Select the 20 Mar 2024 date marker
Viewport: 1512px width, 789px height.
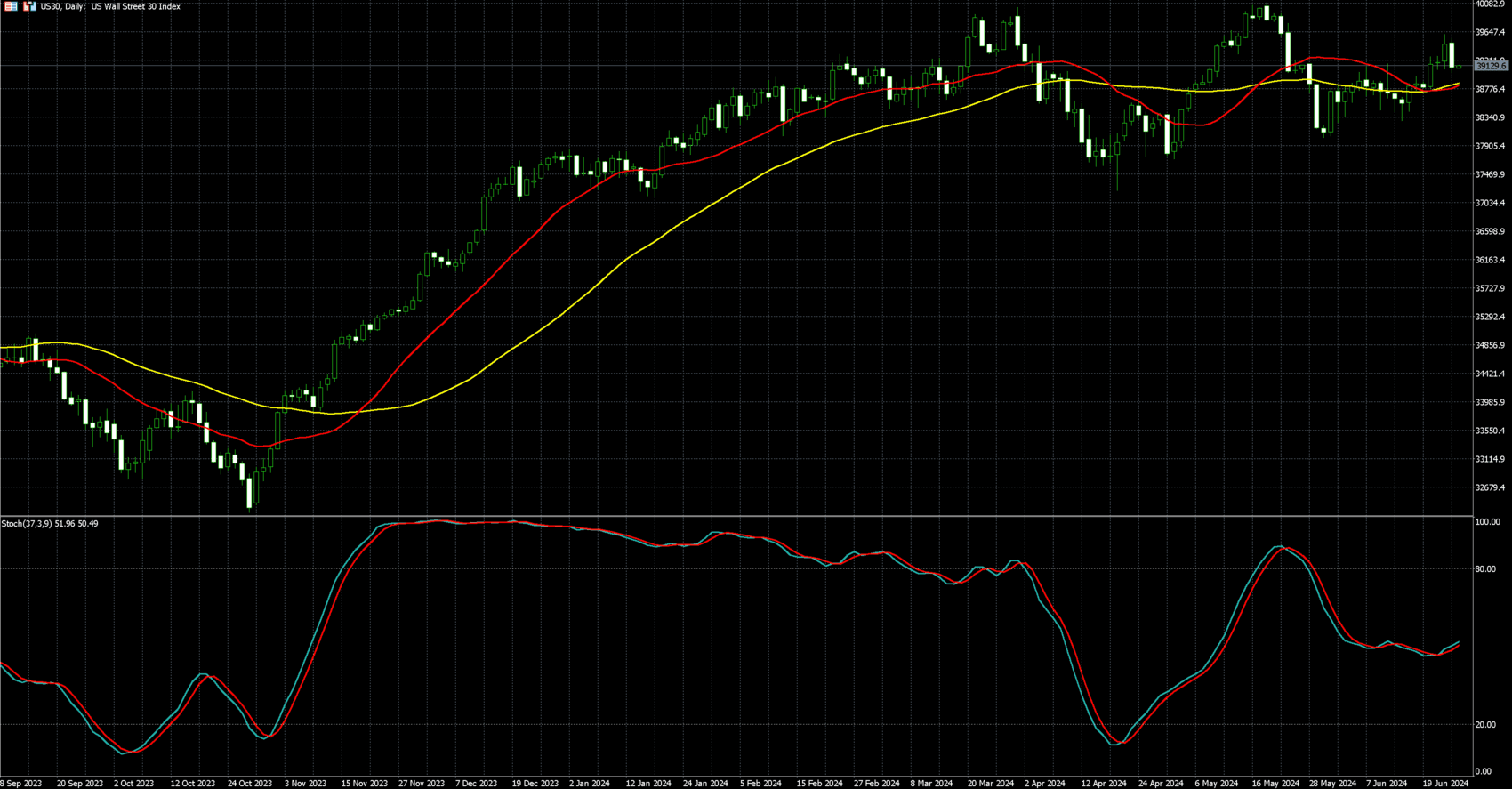tap(991, 784)
